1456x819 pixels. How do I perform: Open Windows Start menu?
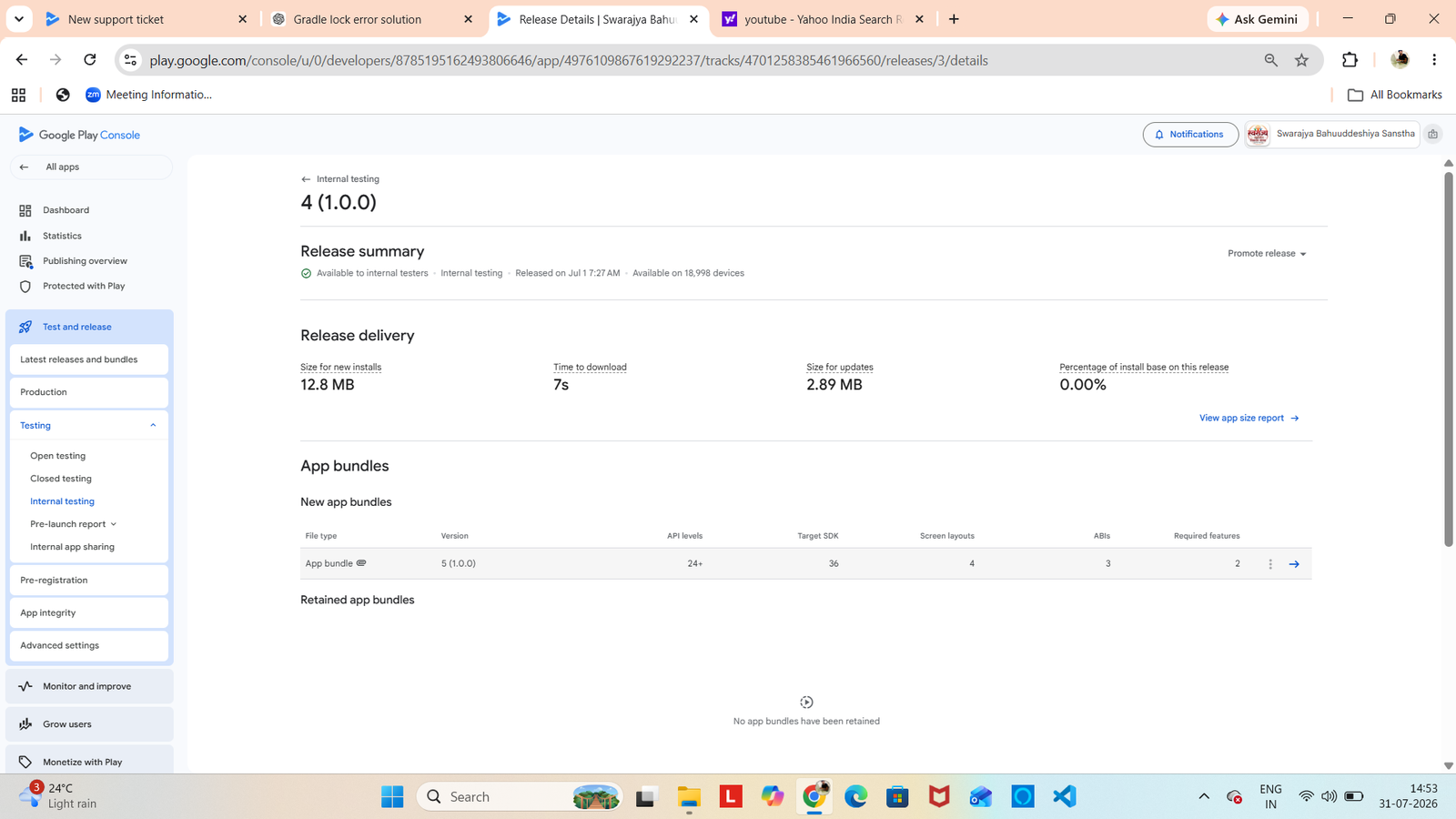pyautogui.click(x=392, y=797)
